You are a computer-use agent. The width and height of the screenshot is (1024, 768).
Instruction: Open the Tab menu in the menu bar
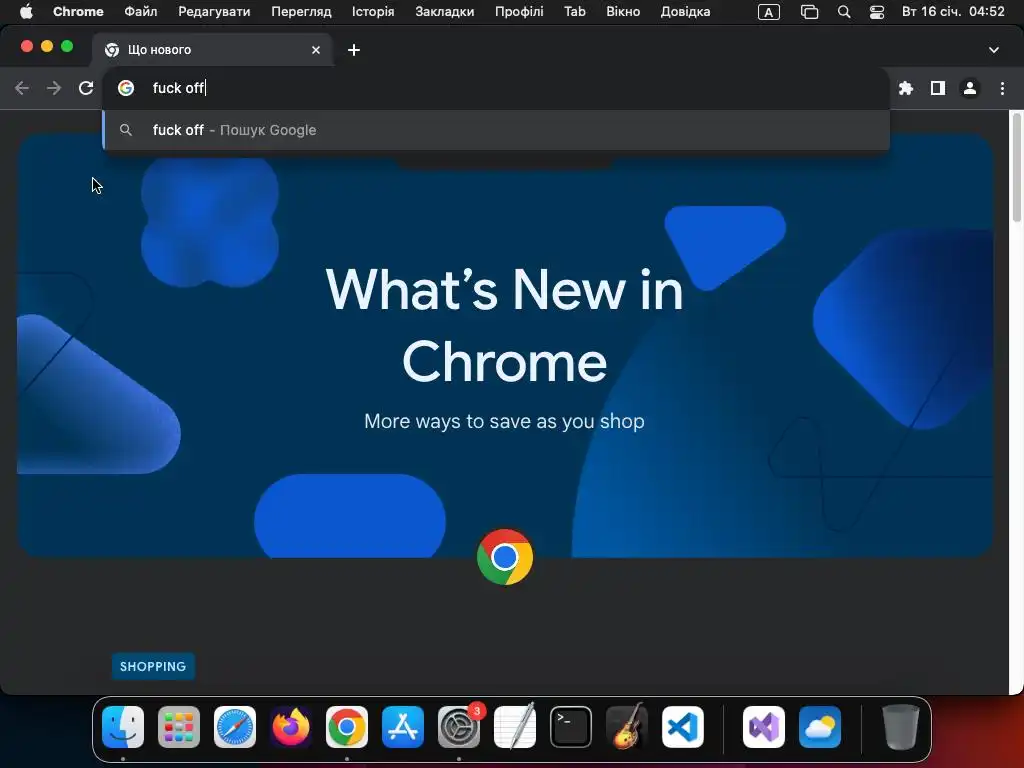tap(575, 12)
